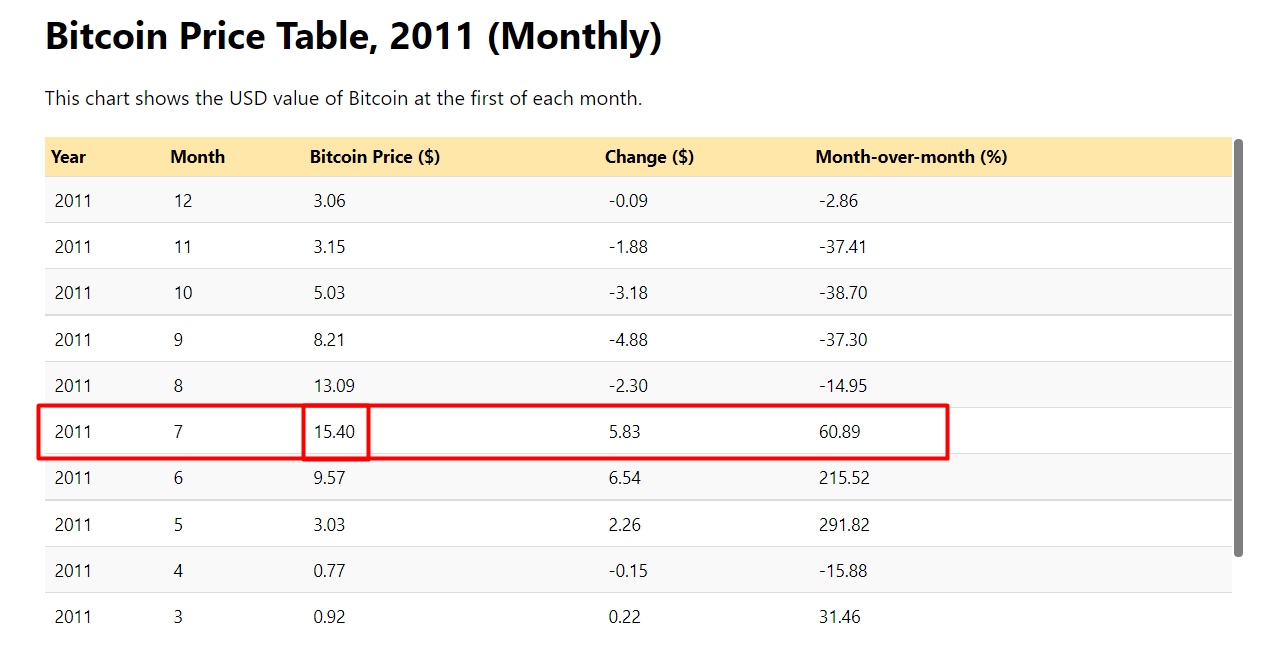Viewport: 1278px width, 659px height.
Task: Click percent value 31.46
Action: (x=839, y=617)
